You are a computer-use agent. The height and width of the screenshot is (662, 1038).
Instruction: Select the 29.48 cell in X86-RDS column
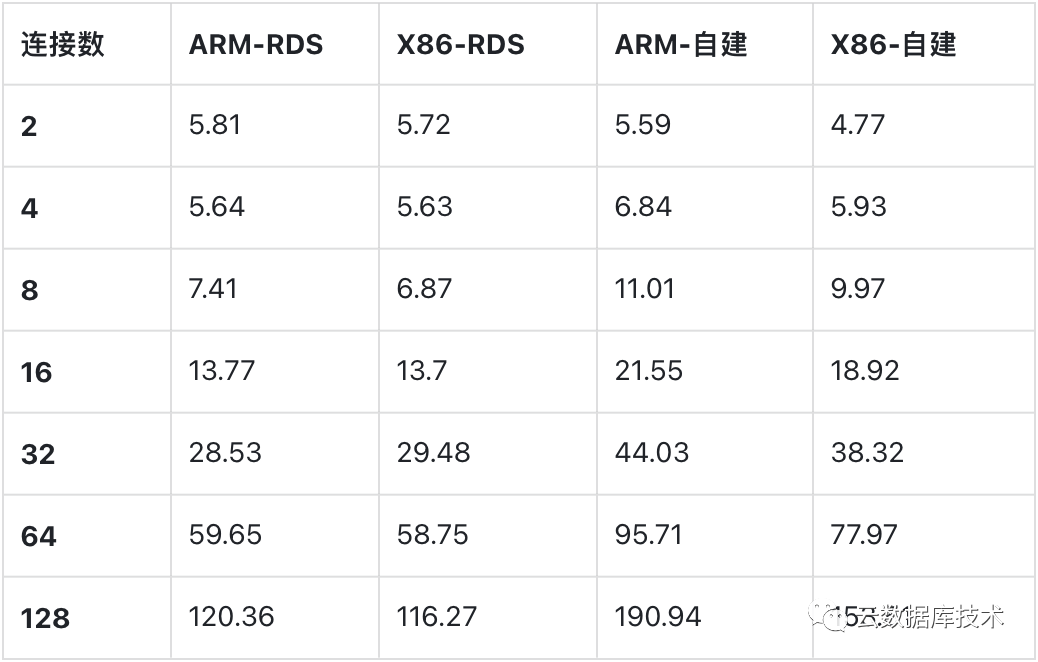[433, 453]
